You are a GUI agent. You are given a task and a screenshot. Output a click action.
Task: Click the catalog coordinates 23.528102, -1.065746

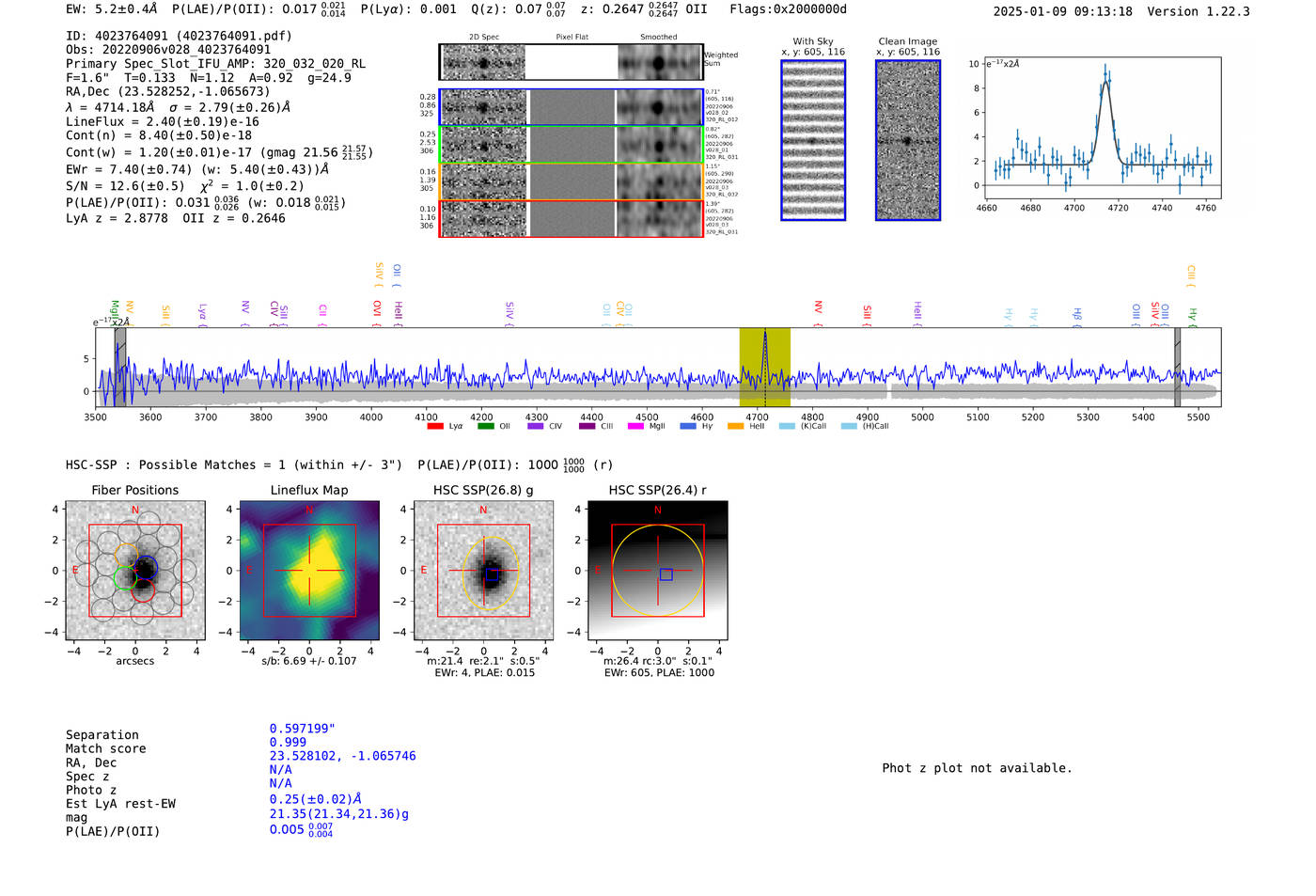[343, 756]
